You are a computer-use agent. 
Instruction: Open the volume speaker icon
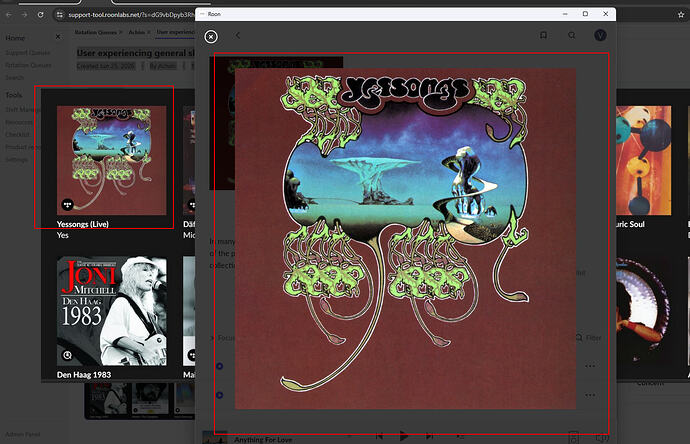pyautogui.click(x=602, y=438)
